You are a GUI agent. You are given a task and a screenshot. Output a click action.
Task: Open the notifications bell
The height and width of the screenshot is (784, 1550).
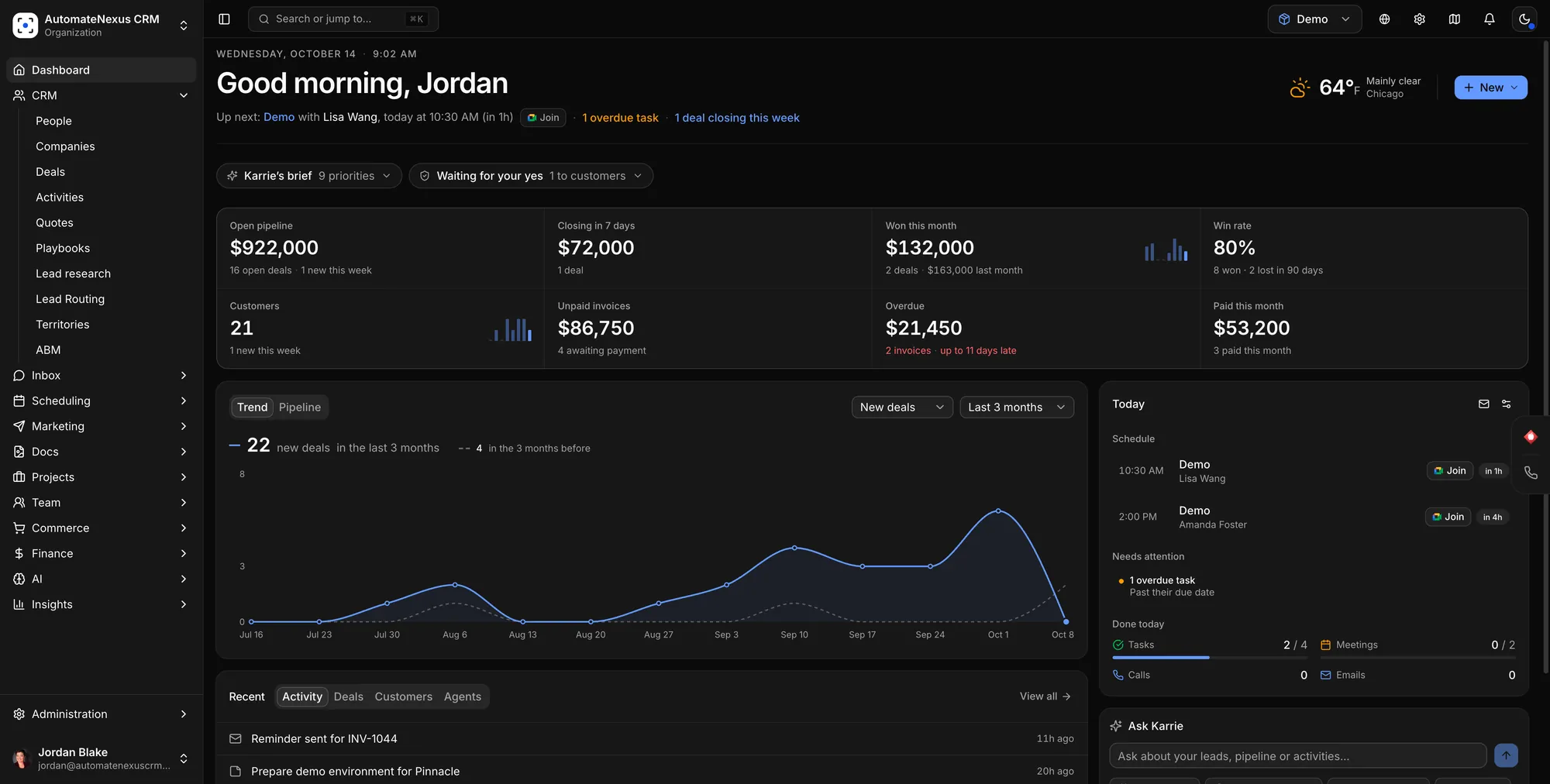(x=1489, y=19)
